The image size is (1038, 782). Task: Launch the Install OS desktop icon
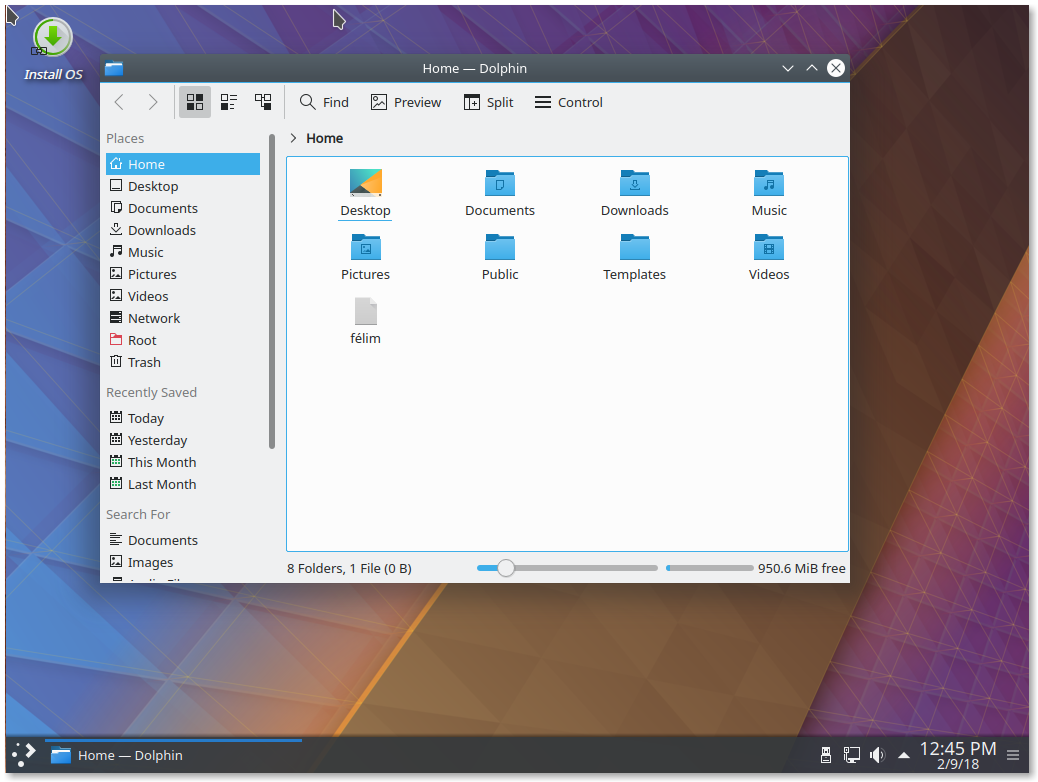click(53, 50)
